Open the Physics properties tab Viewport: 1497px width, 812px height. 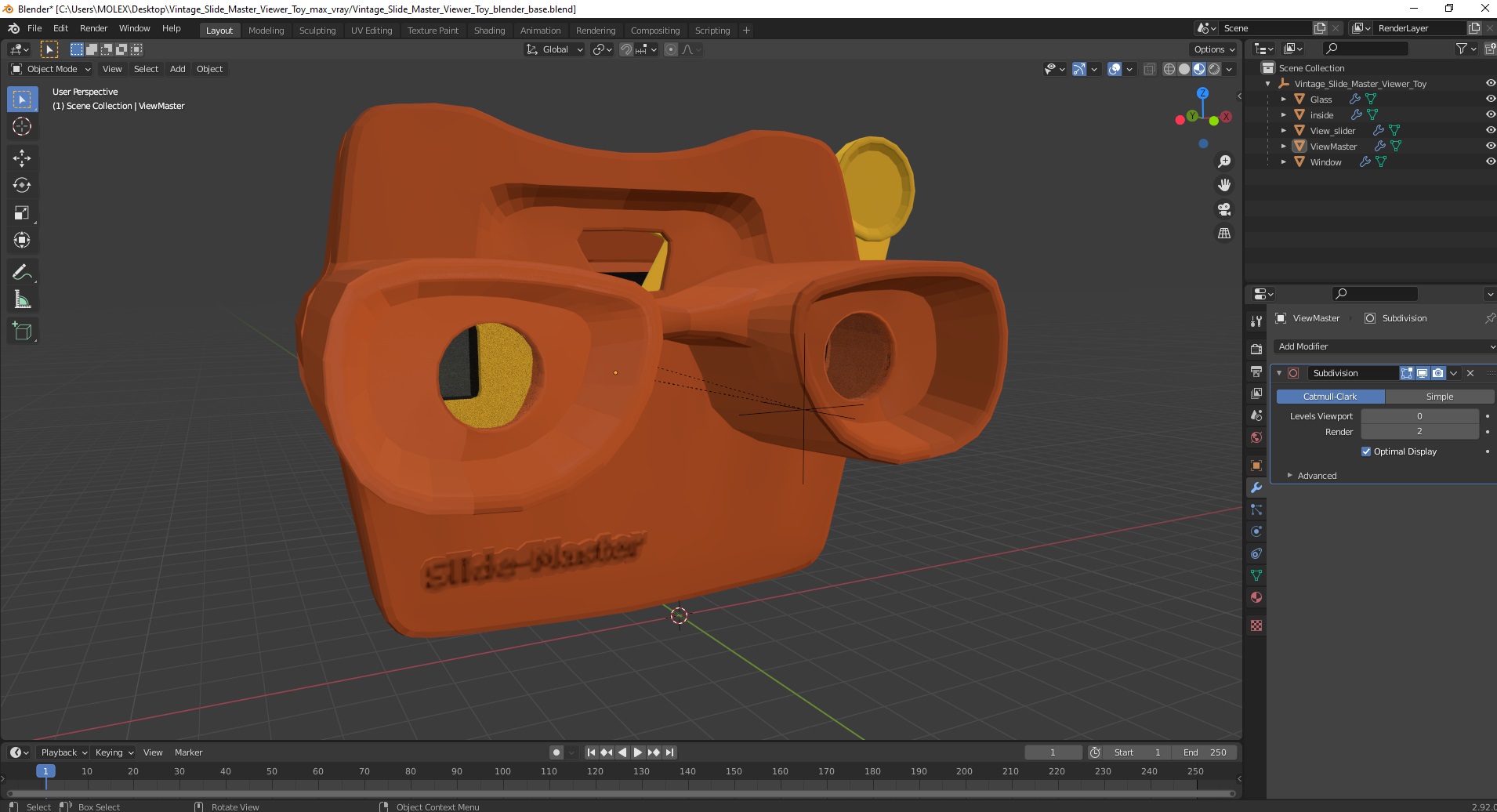click(1256, 531)
